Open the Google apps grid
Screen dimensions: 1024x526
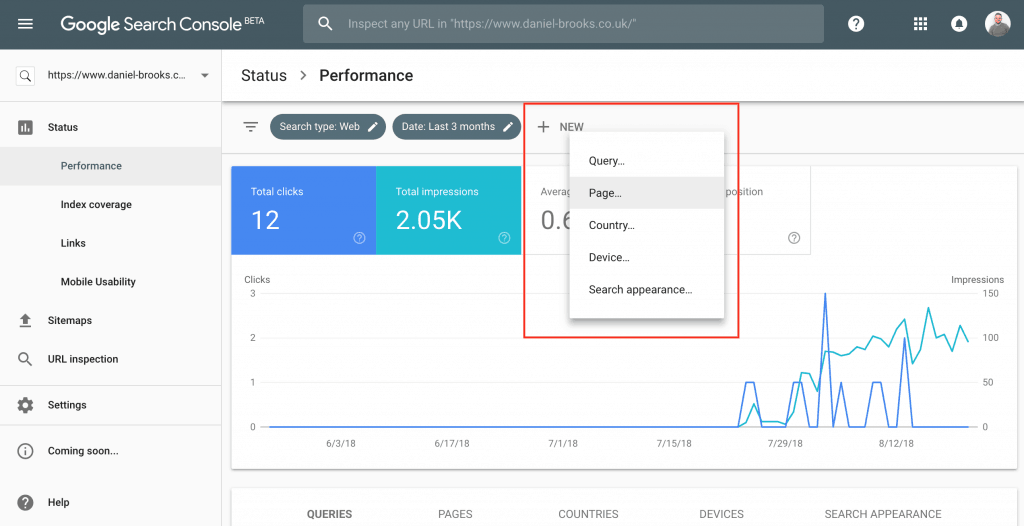[x=920, y=24]
